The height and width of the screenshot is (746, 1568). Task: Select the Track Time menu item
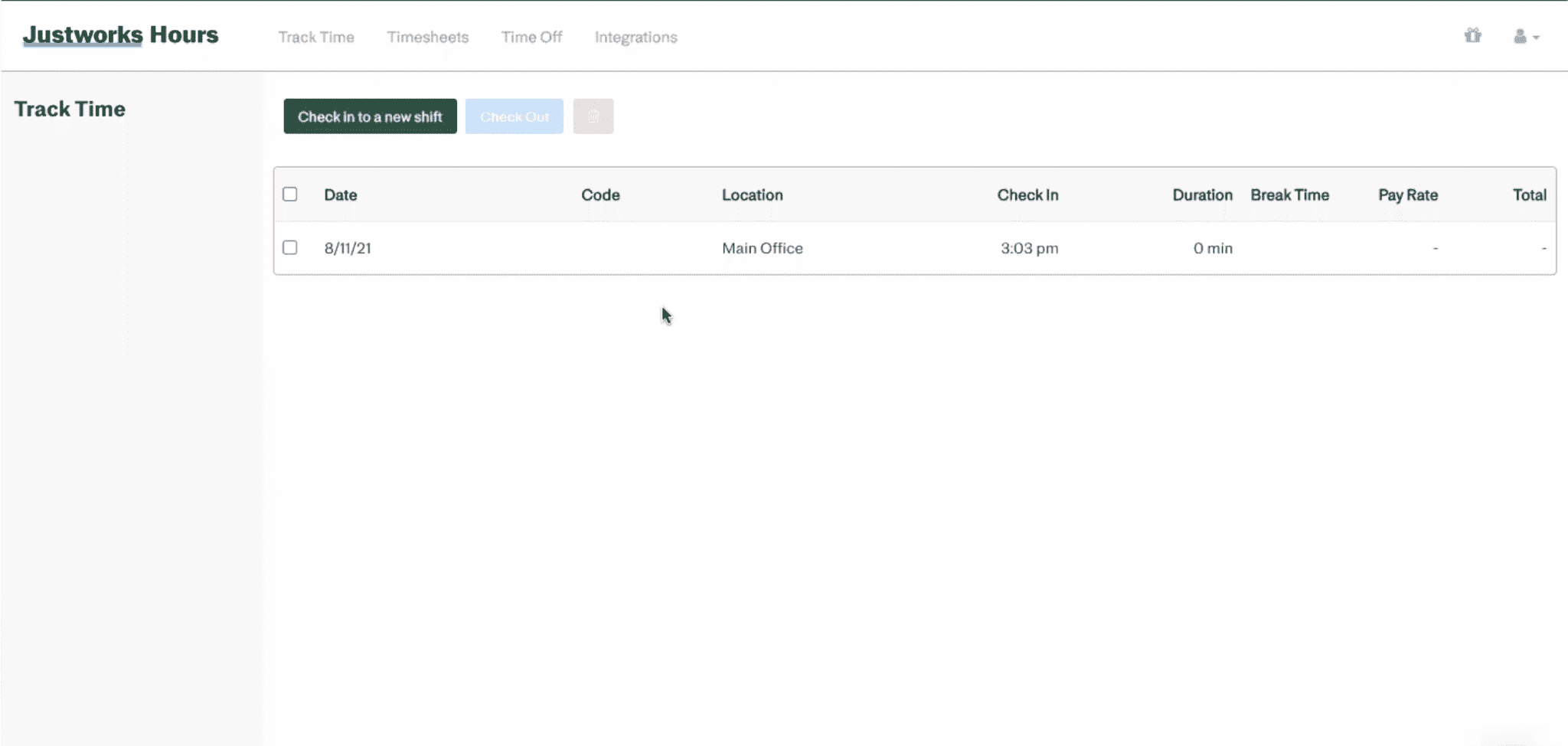point(317,37)
